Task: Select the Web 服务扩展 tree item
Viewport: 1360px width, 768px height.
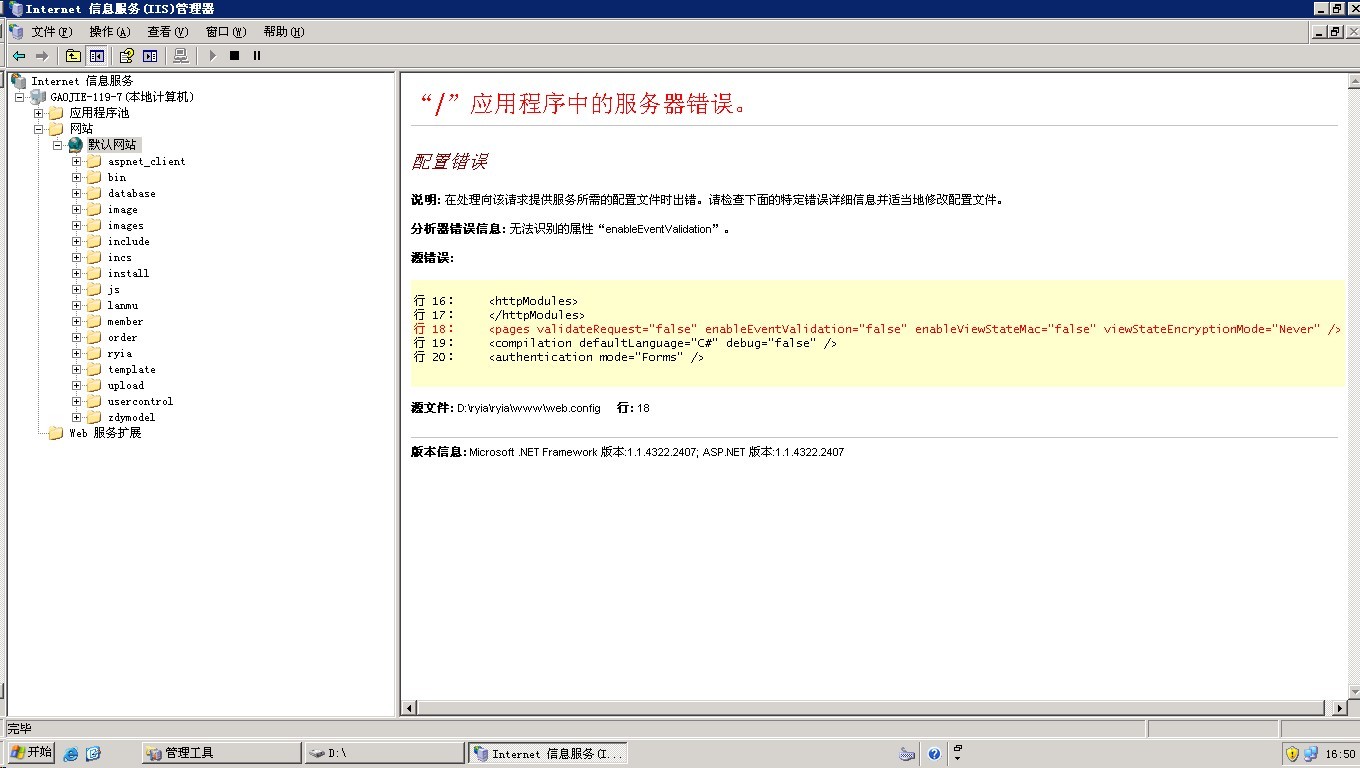Action: pos(105,433)
